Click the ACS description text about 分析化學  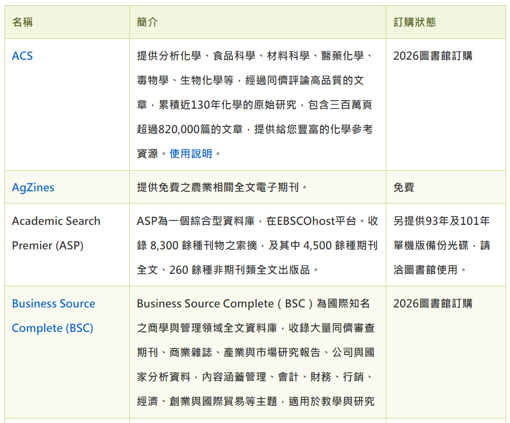[255, 105]
